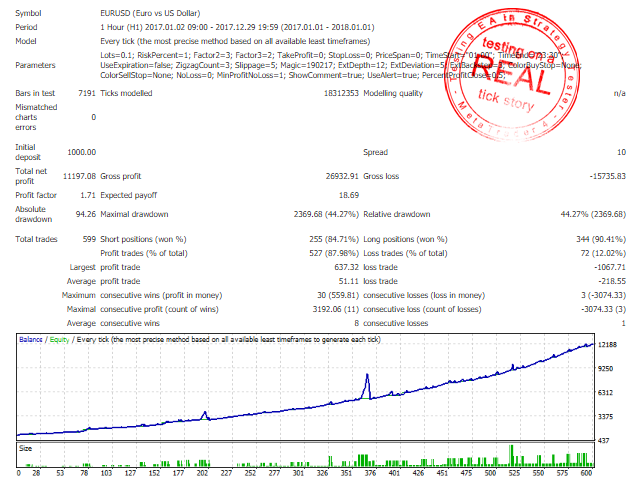The width and height of the screenshot is (640, 480).
Task: Click the maximal consecutive profit value 3192.06 (11)
Action: 336,309
